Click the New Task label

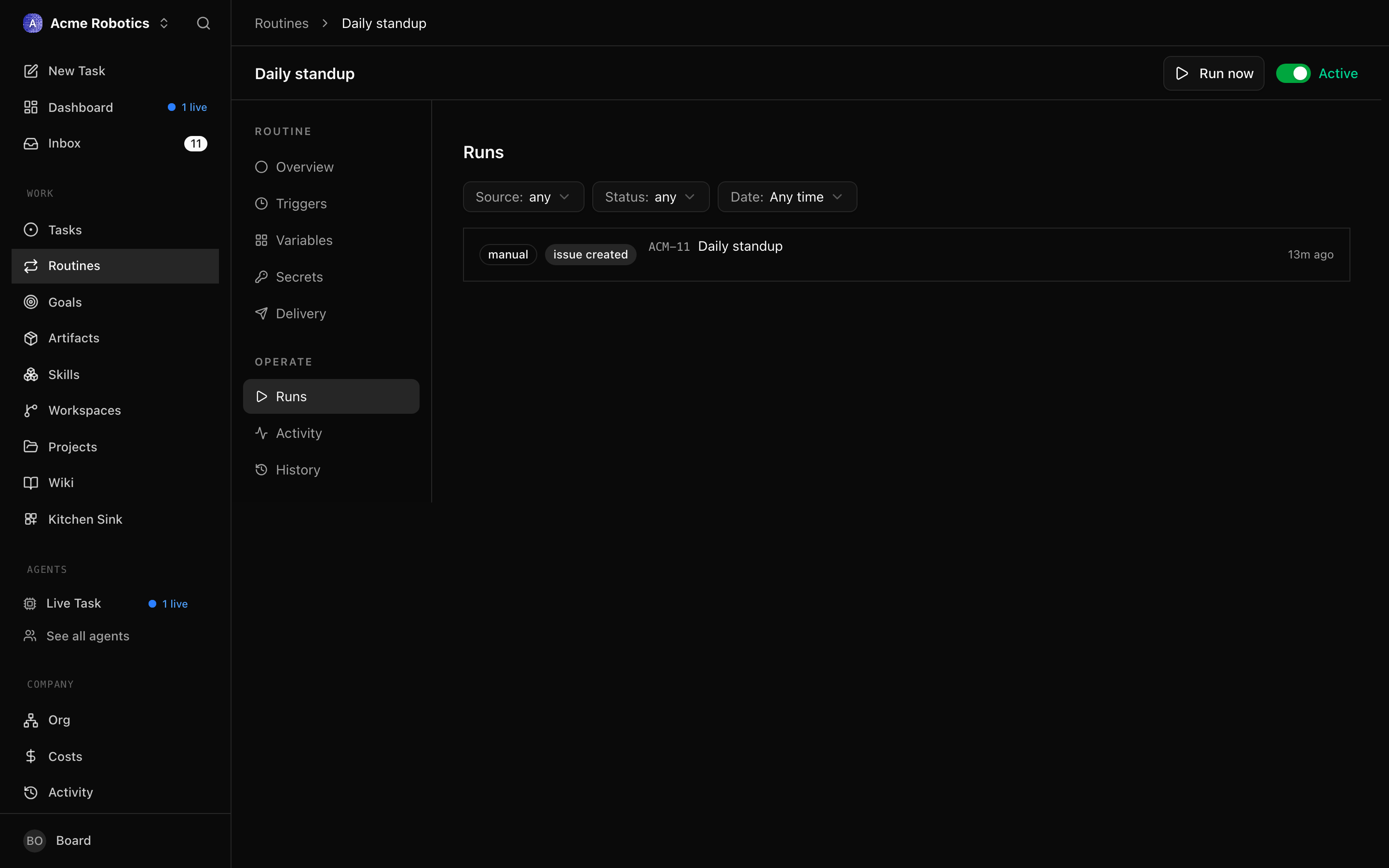[77, 70]
